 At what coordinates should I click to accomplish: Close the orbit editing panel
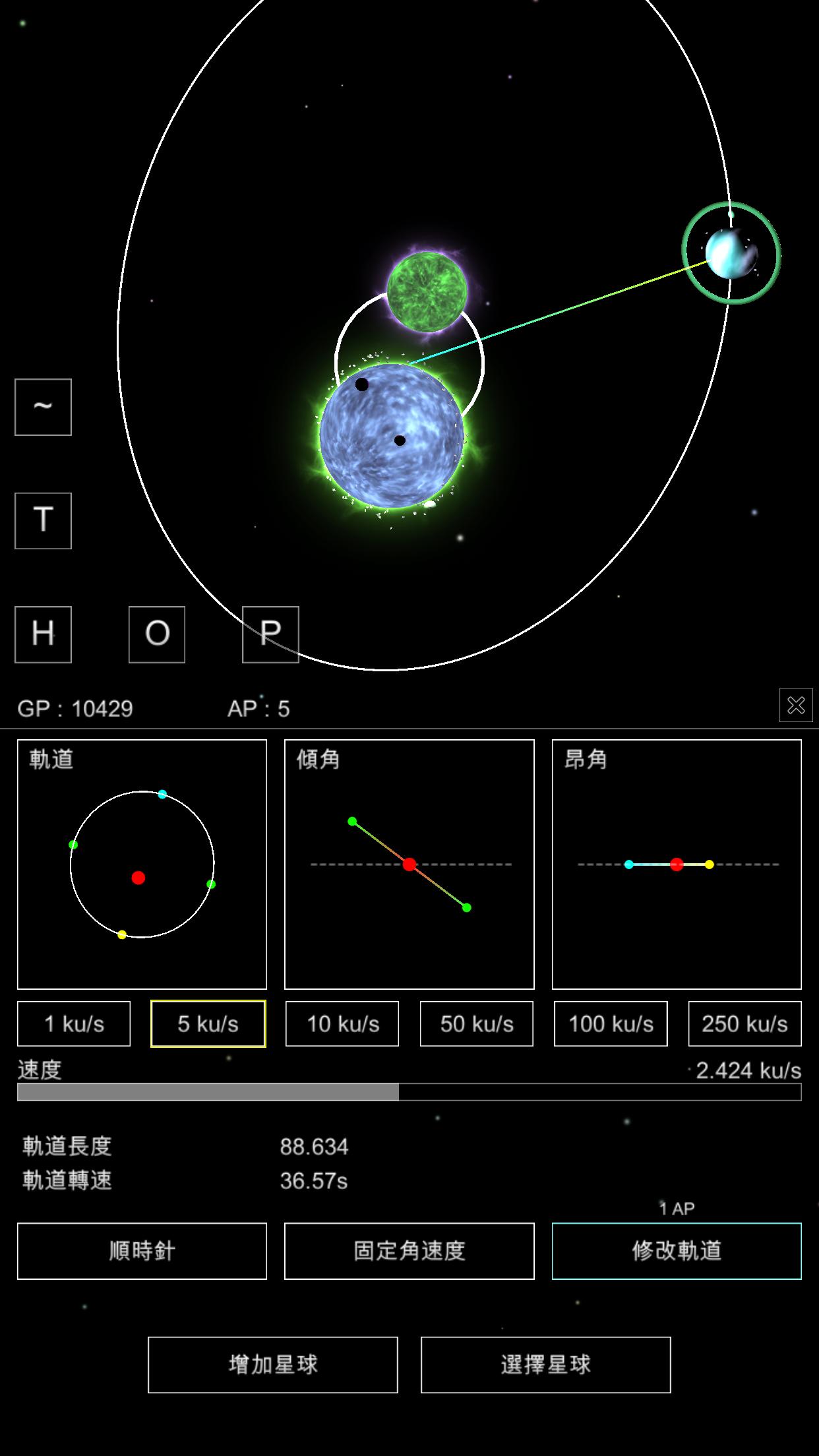coord(796,705)
